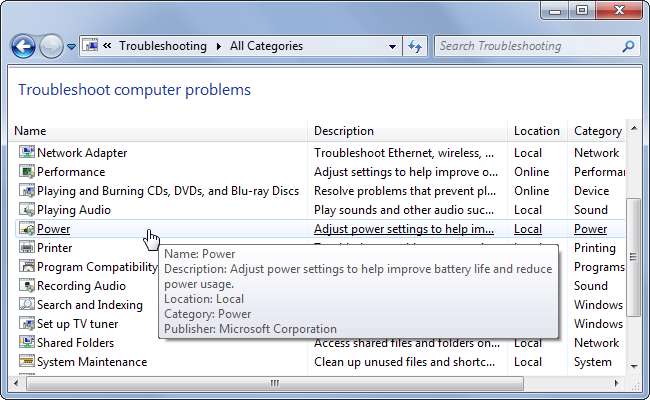This screenshot has width=650, height=400.
Task: Click the Power troubleshooter icon
Action: [27, 228]
